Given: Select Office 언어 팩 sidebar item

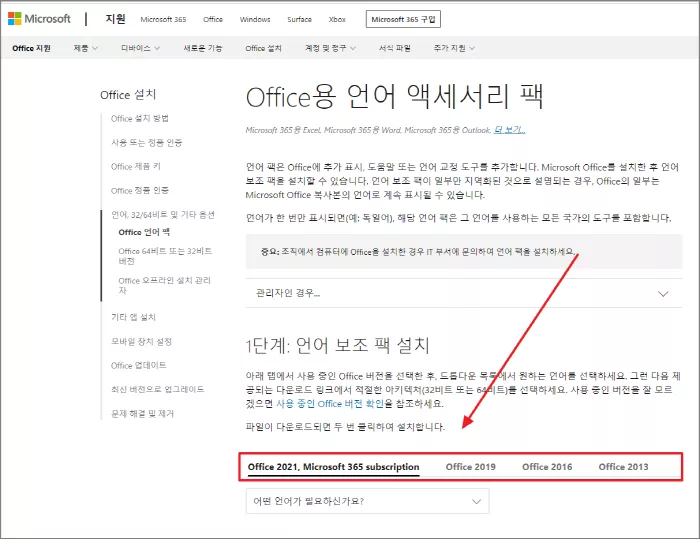Looking at the screenshot, I should pos(144,232).
